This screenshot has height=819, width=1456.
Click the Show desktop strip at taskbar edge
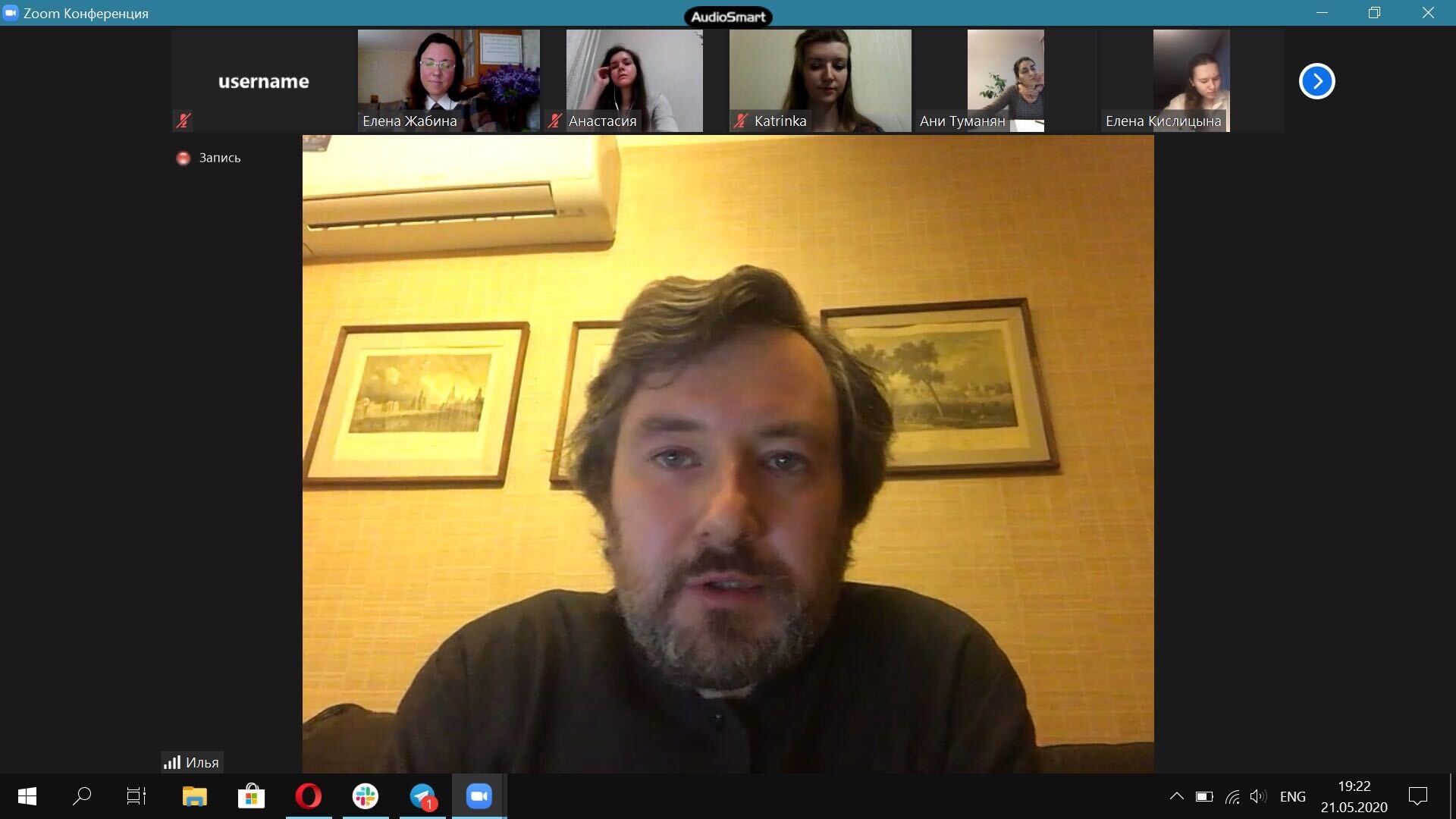click(1452, 796)
